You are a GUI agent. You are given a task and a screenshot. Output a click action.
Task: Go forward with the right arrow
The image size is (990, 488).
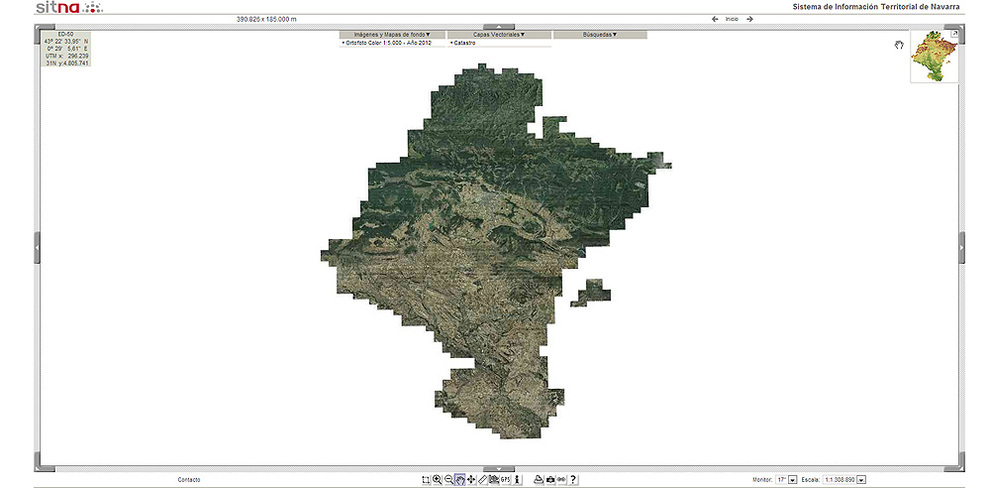(750, 19)
